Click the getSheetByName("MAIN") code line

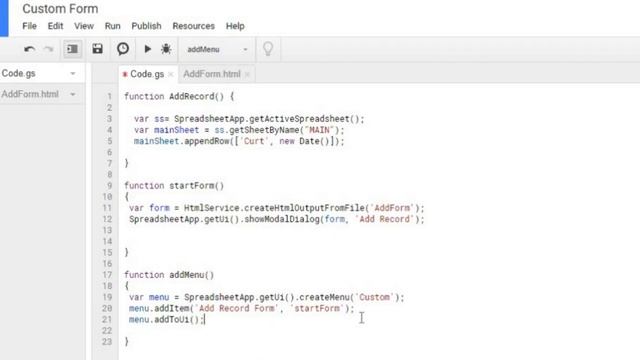coord(239,130)
